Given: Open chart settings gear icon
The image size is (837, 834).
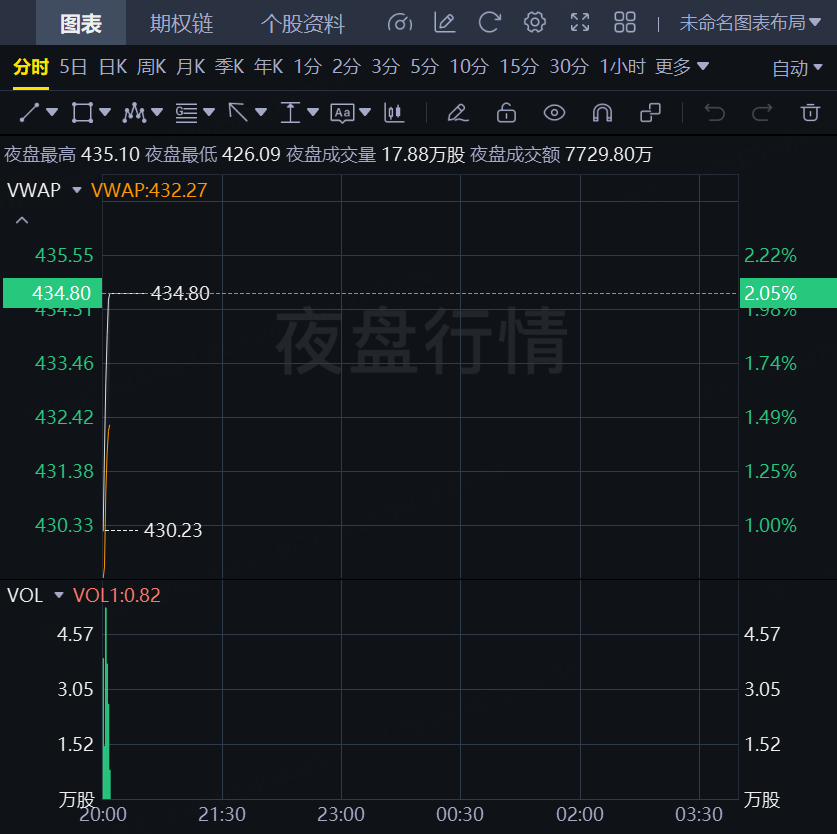Looking at the screenshot, I should (534, 23).
